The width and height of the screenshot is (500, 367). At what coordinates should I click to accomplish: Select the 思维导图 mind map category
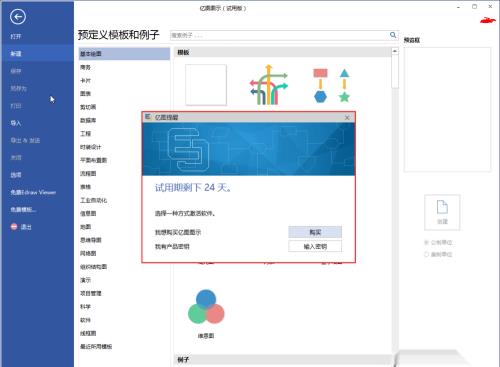(x=91, y=240)
